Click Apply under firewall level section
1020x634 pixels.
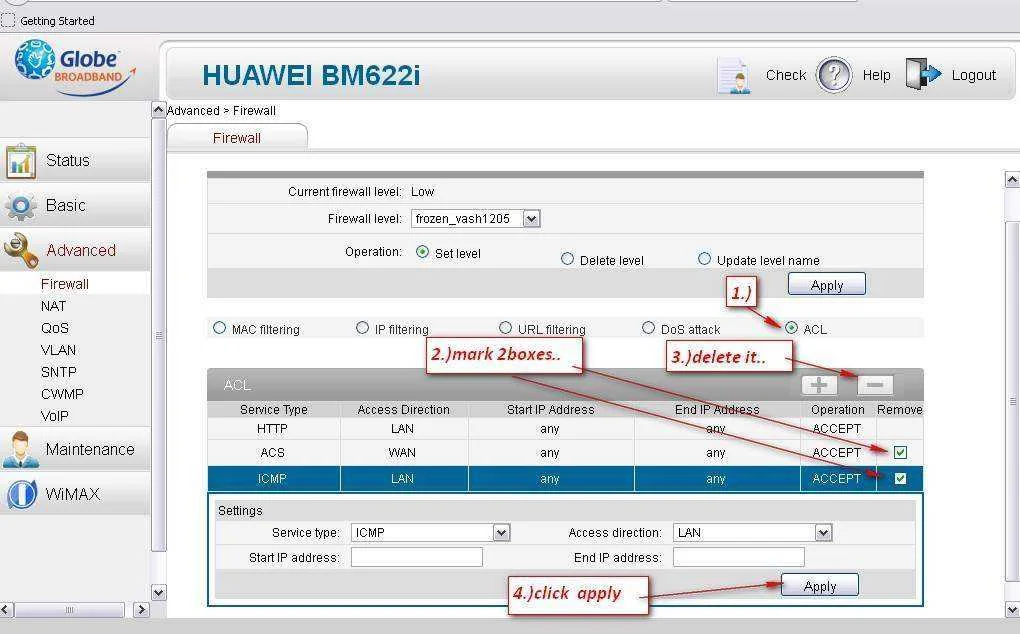(x=827, y=285)
